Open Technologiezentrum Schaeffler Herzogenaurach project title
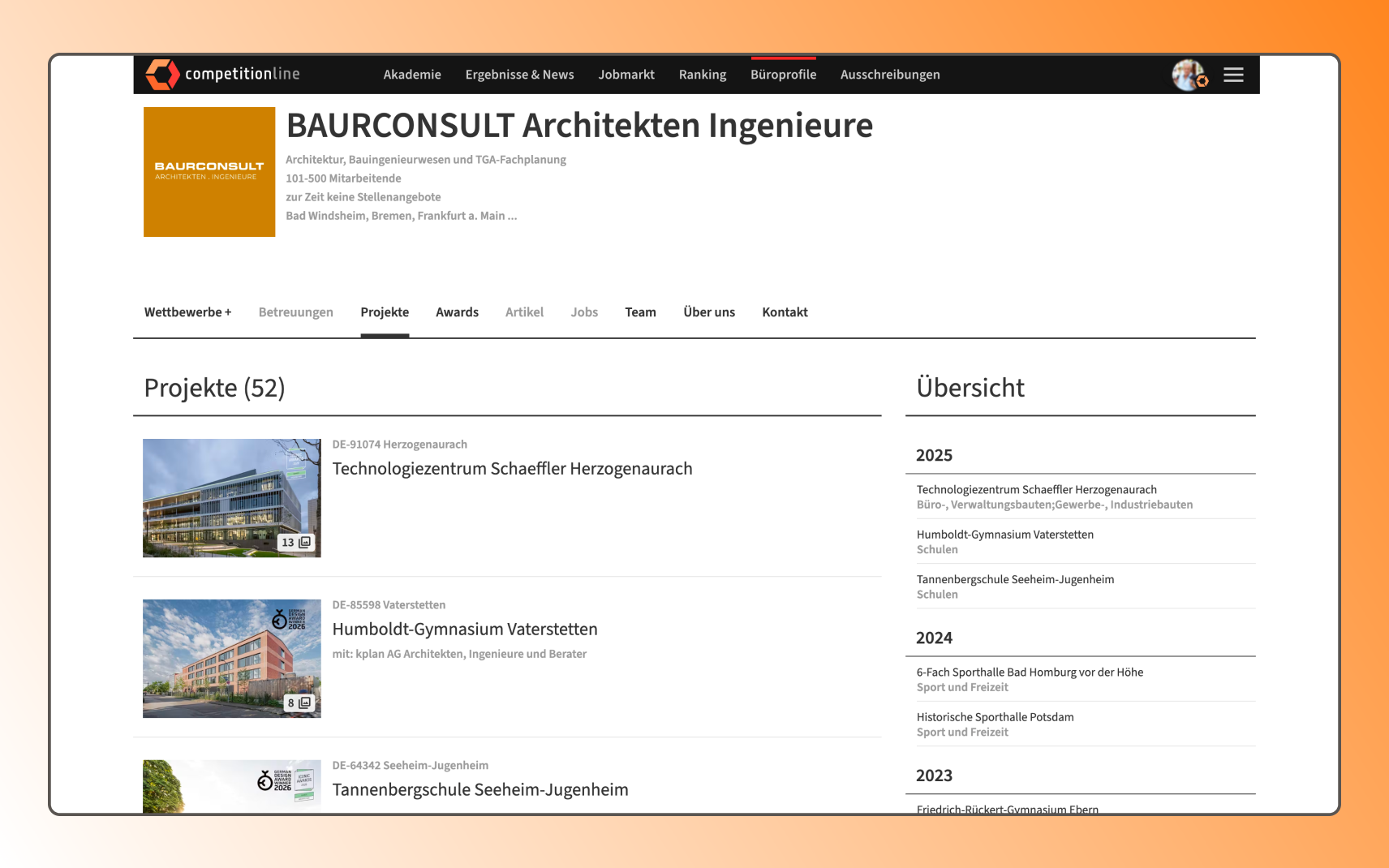This screenshot has height=868, width=1389. [512, 469]
